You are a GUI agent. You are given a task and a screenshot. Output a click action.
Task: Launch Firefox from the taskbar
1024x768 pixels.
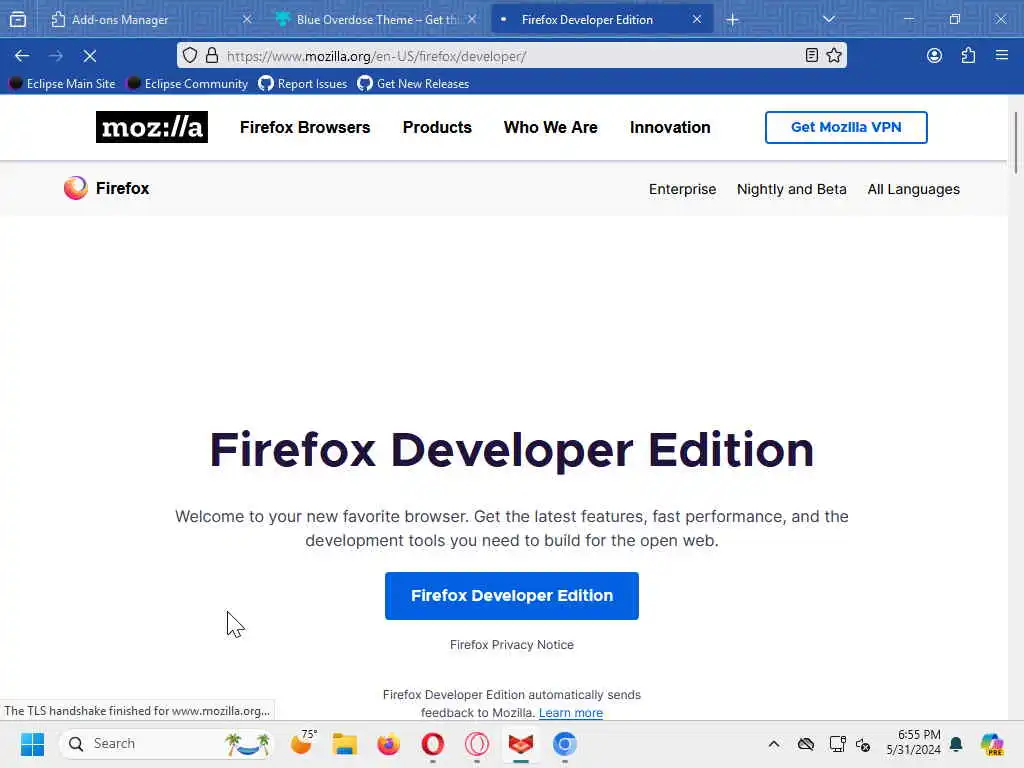coord(389,744)
